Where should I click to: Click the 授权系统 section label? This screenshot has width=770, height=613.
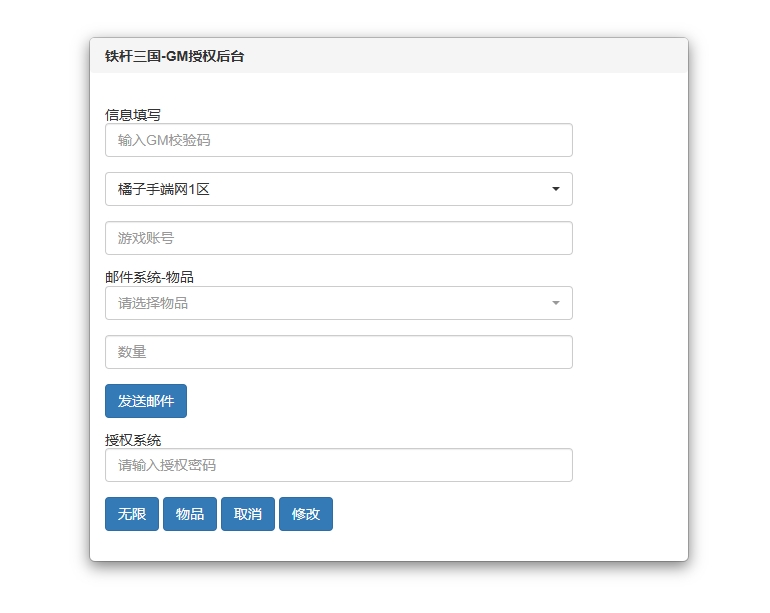click(x=133, y=440)
